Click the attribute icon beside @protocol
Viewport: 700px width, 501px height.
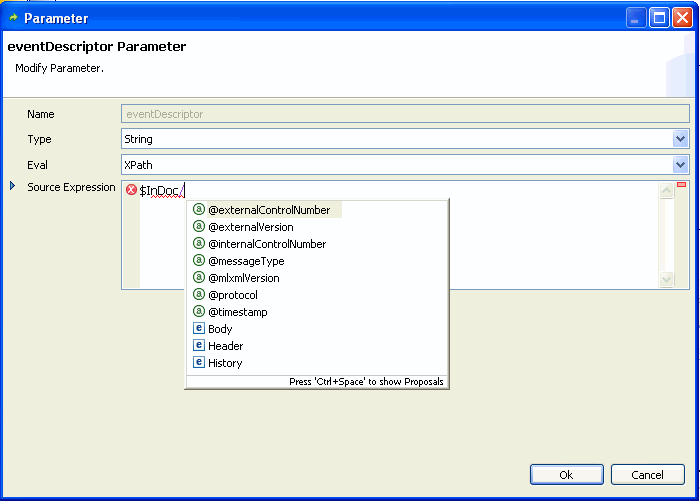[x=199, y=294]
